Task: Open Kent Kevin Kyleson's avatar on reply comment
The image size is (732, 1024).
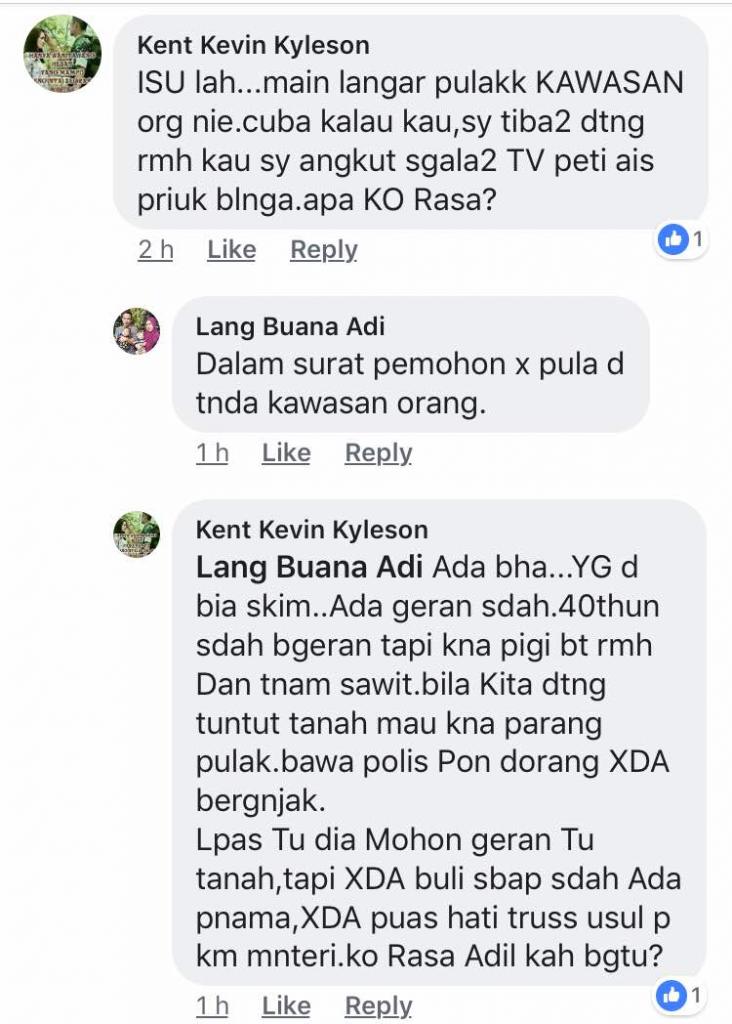Action: 136,534
